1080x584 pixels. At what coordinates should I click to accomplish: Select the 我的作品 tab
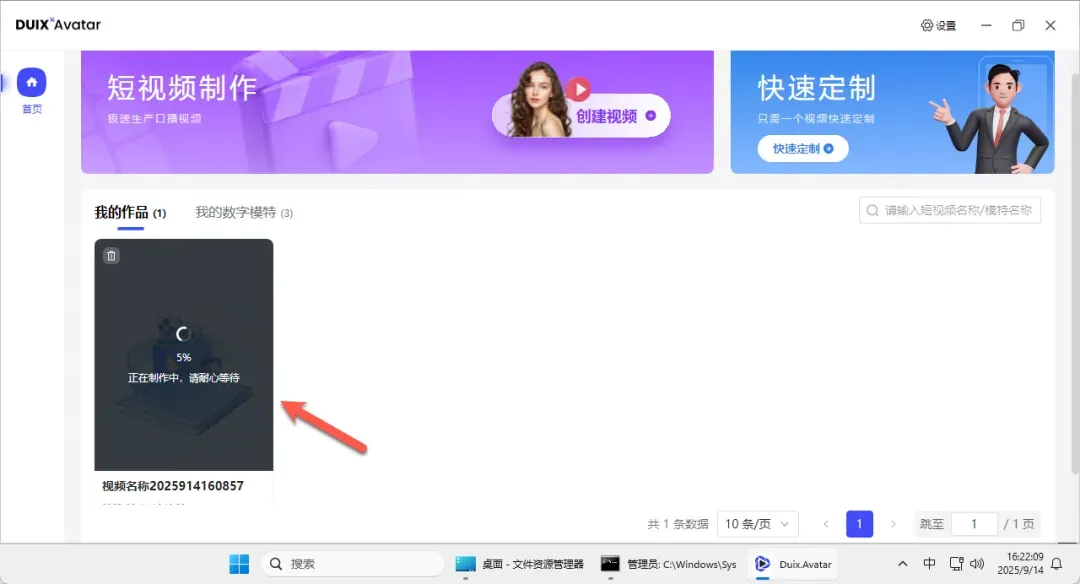tap(121, 213)
